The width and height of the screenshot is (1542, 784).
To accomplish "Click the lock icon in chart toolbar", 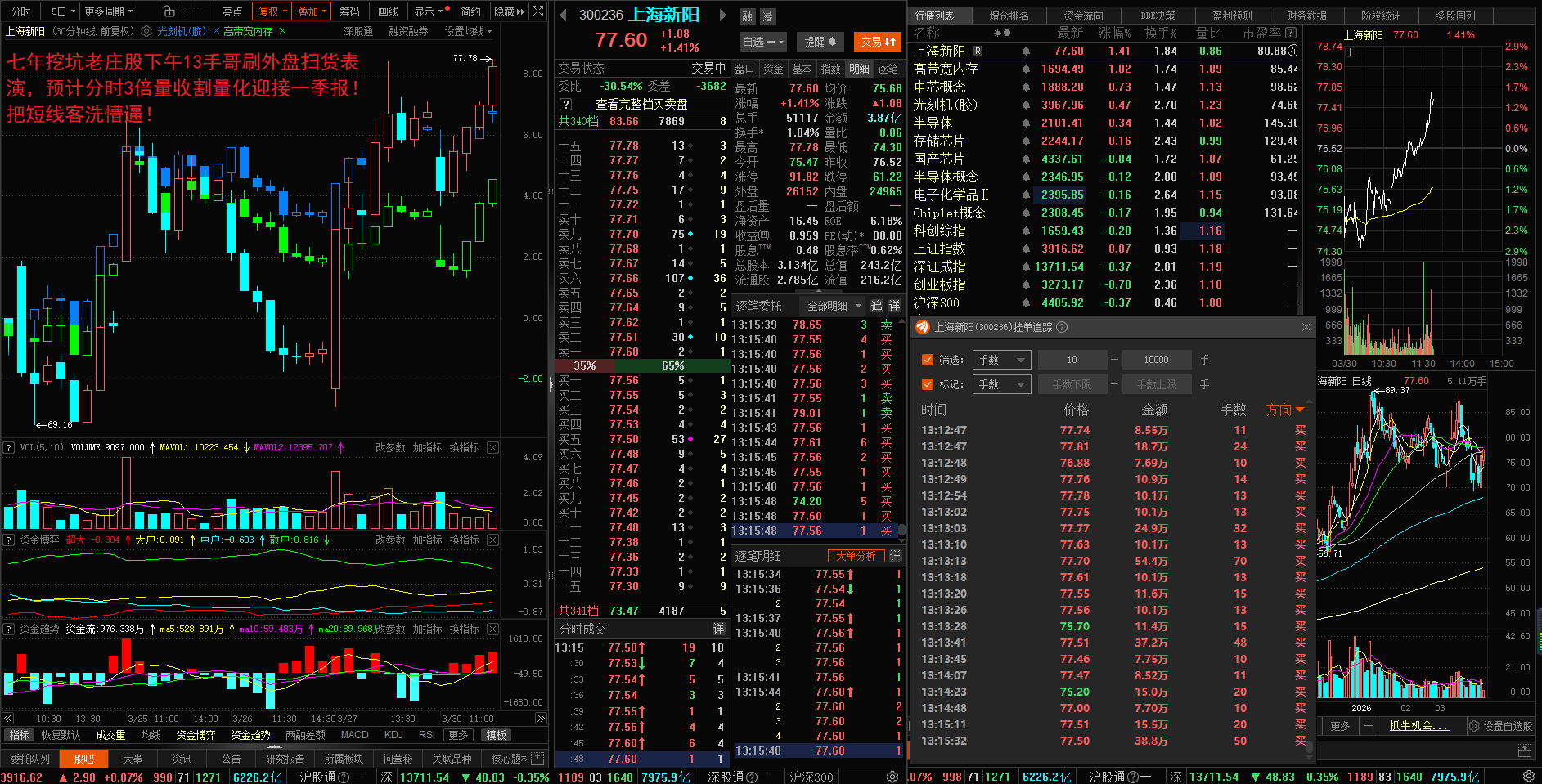I will 169,11.
